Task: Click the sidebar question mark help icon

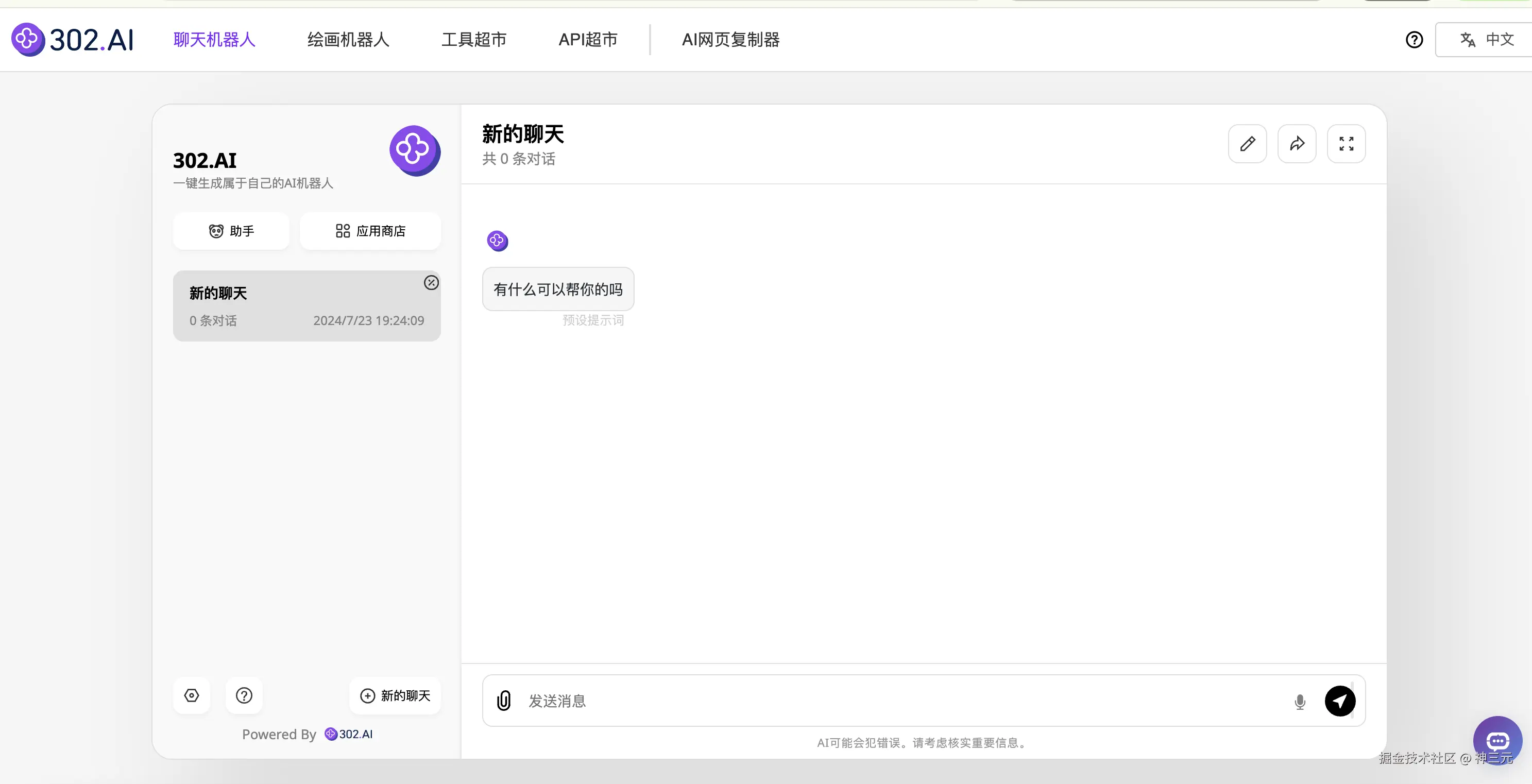Action: point(244,695)
